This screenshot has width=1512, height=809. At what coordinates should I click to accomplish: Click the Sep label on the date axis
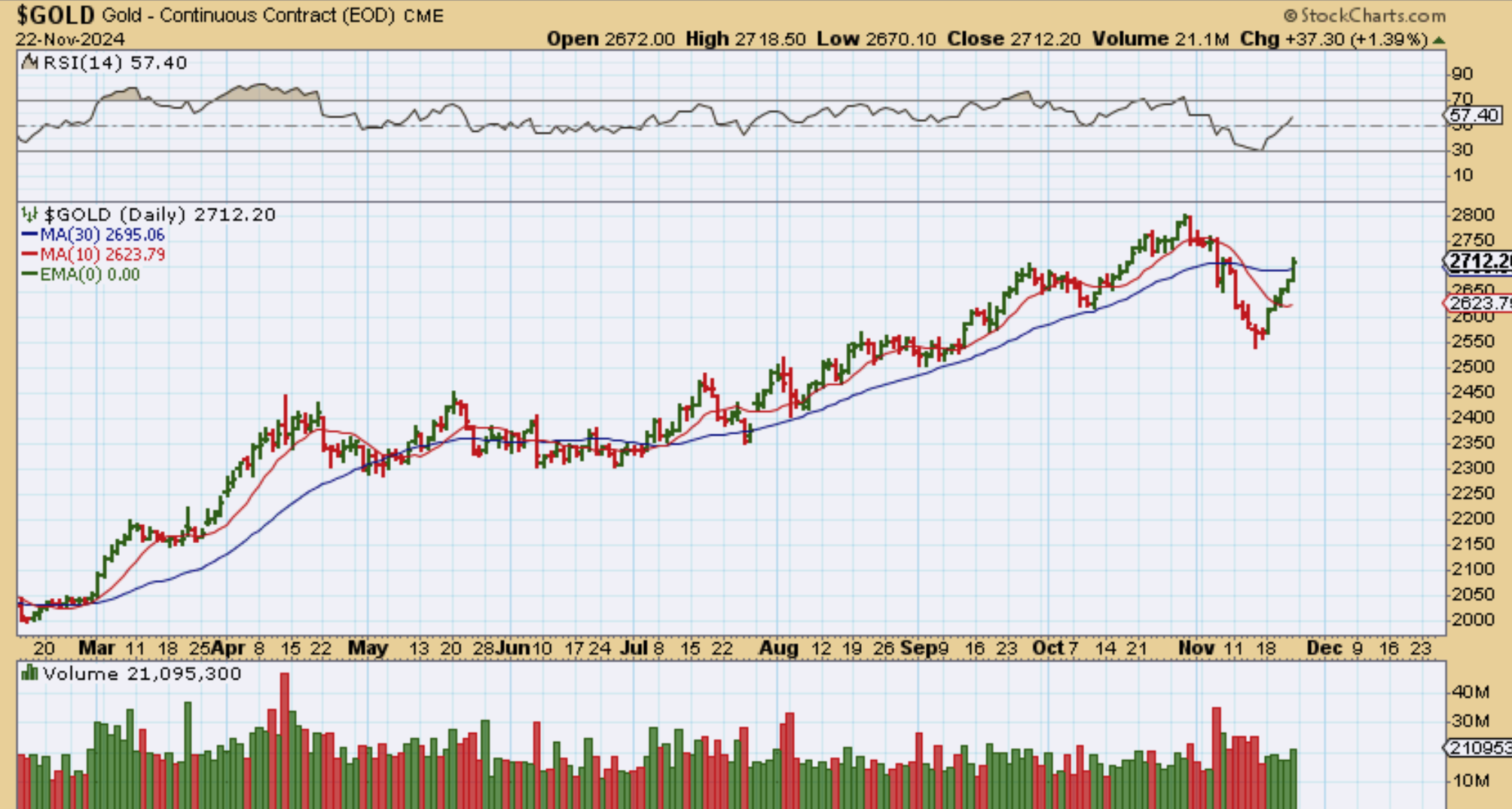click(x=918, y=648)
